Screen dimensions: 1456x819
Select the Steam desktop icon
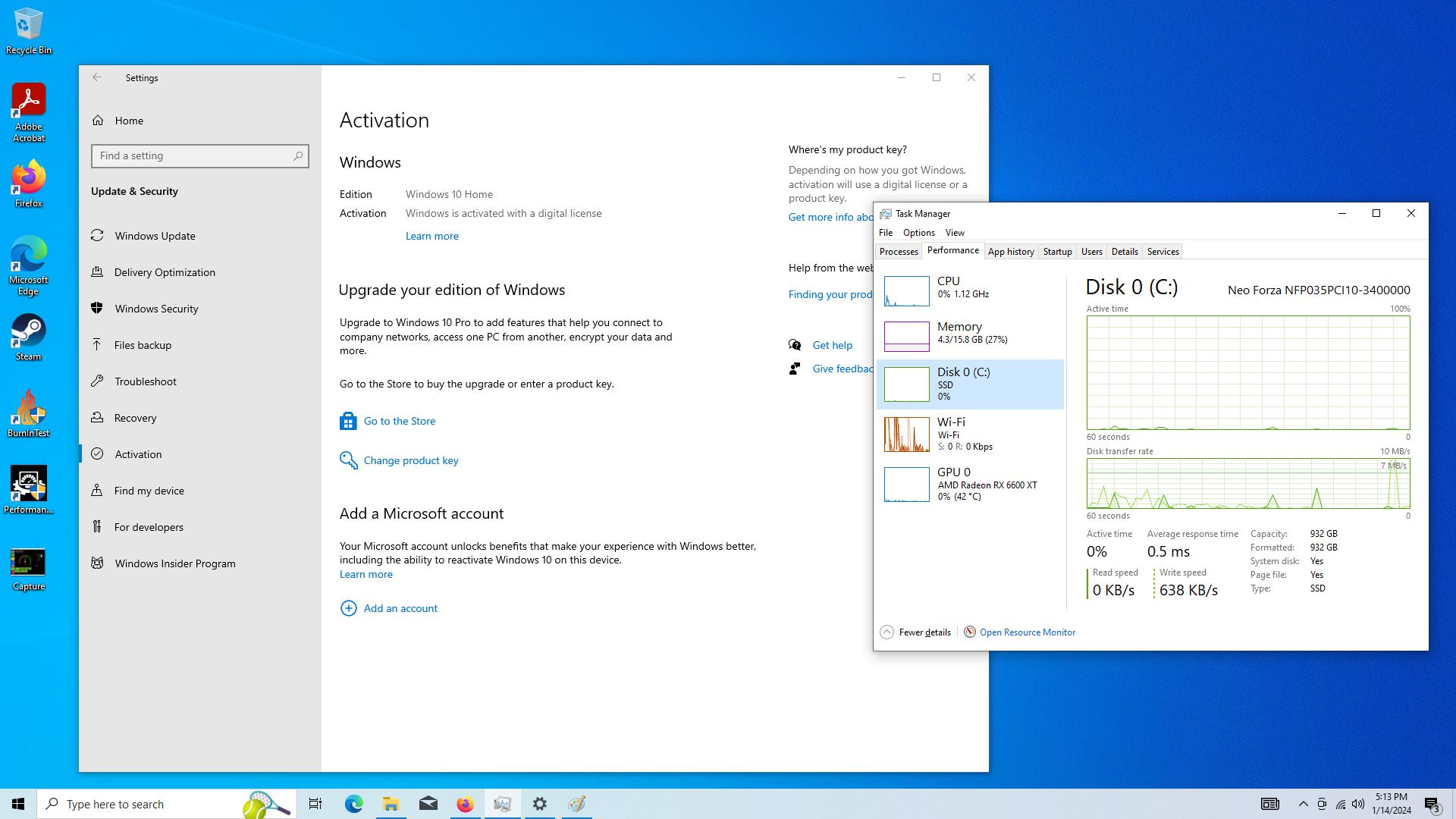(x=29, y=337)
